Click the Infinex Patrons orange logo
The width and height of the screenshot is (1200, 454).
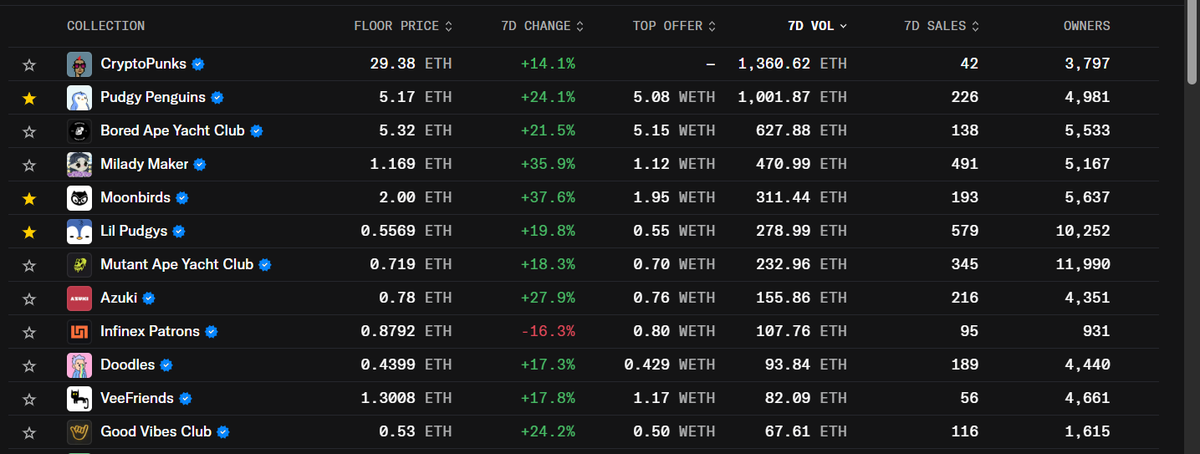click(x=80, y=331)
